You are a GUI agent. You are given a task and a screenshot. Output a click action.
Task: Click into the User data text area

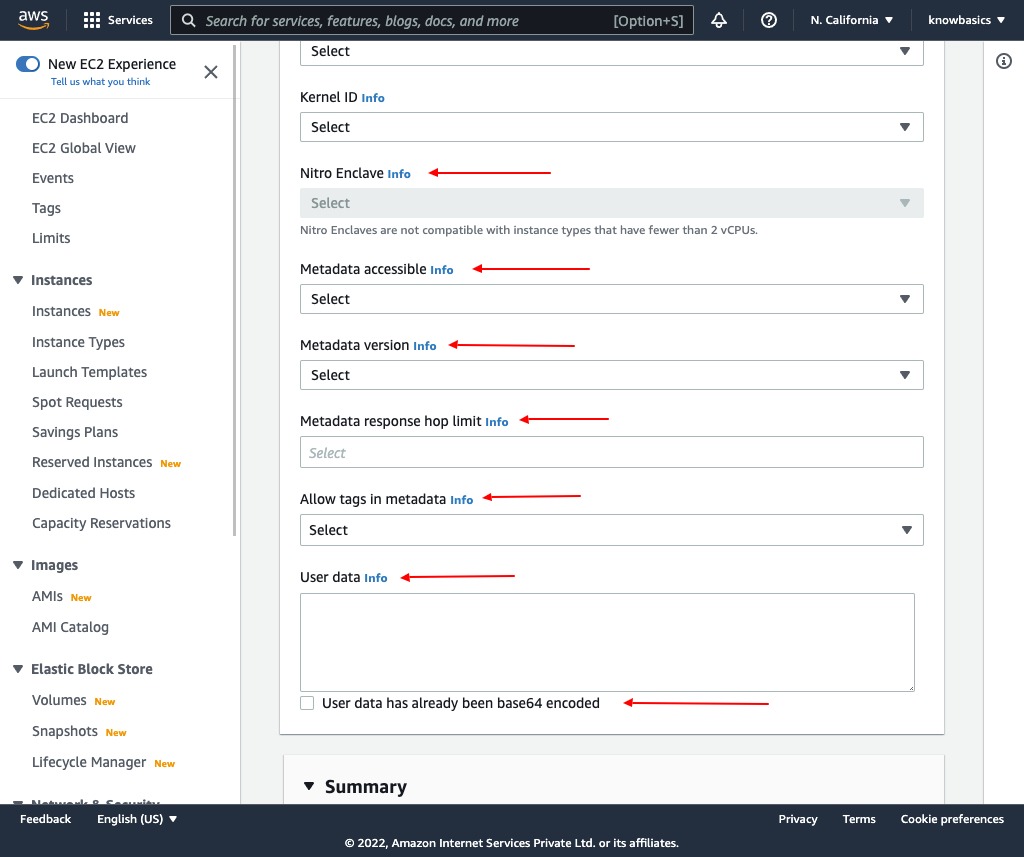click(607, 642)
